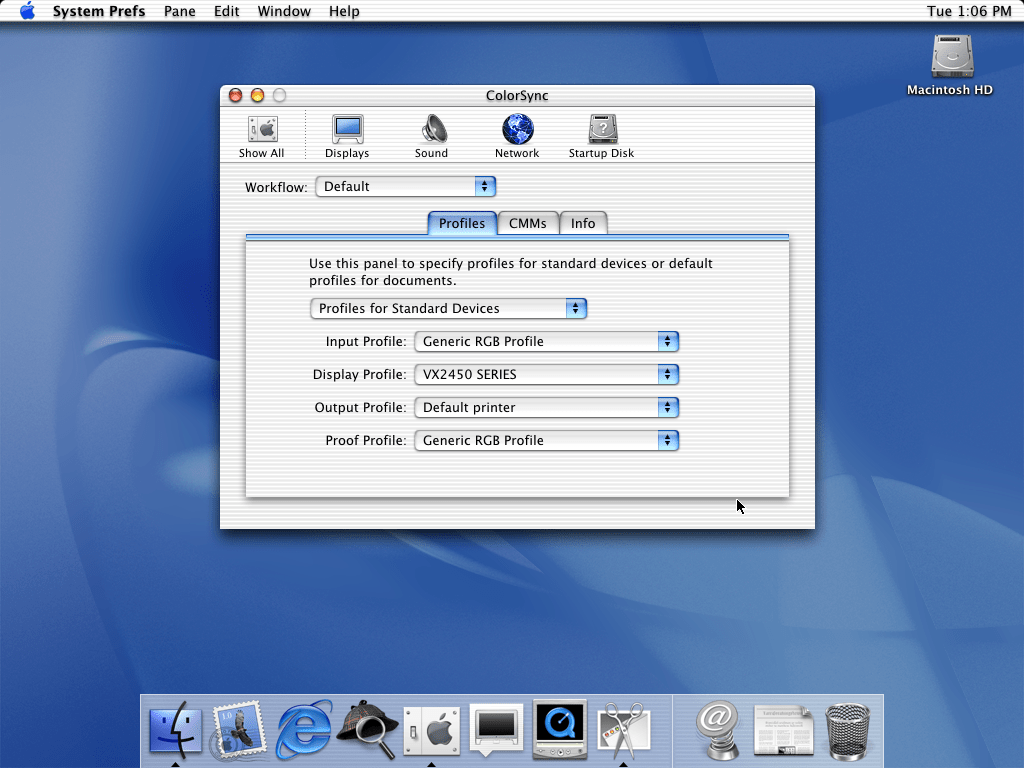Open the Output Profile popup menu
This screenshot has width=1024, height=768.
coord(546,408)
